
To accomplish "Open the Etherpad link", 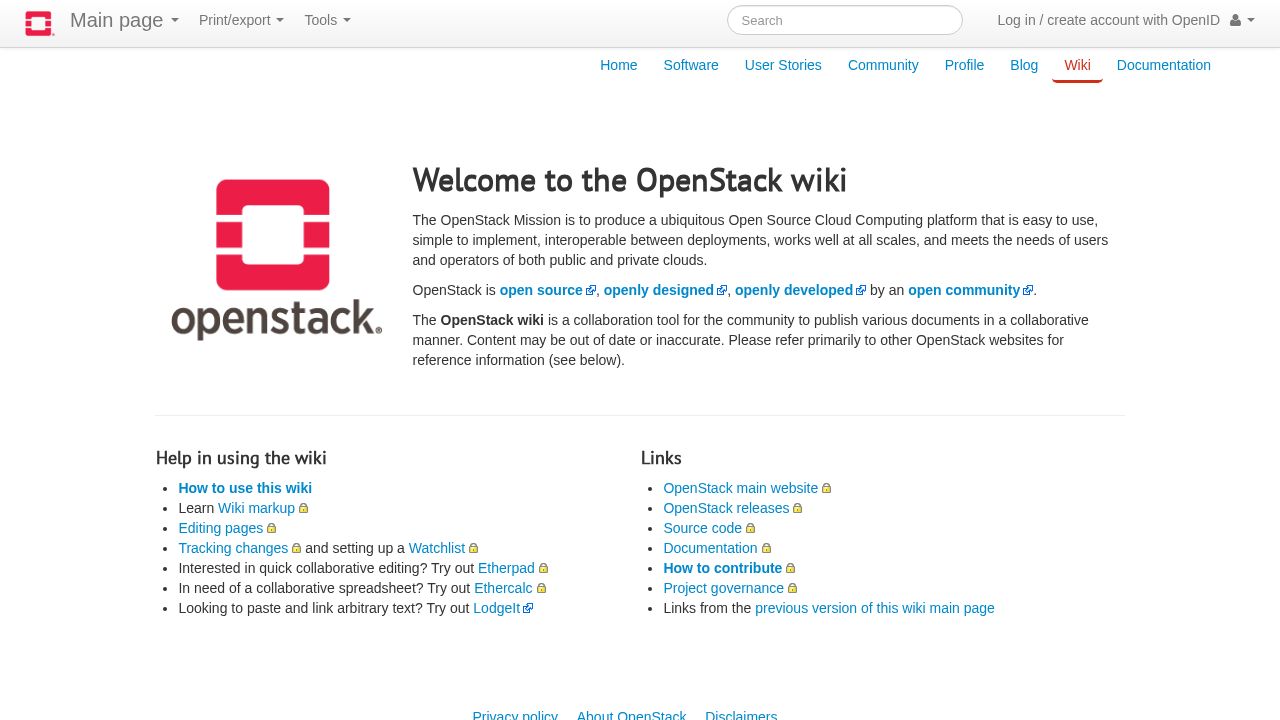I will [513, 568].
